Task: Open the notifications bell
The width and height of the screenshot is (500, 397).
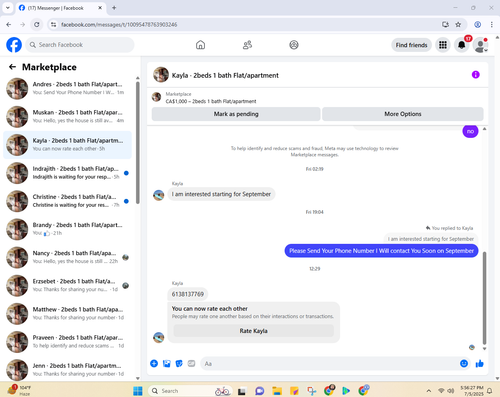Action: point(462,45)
